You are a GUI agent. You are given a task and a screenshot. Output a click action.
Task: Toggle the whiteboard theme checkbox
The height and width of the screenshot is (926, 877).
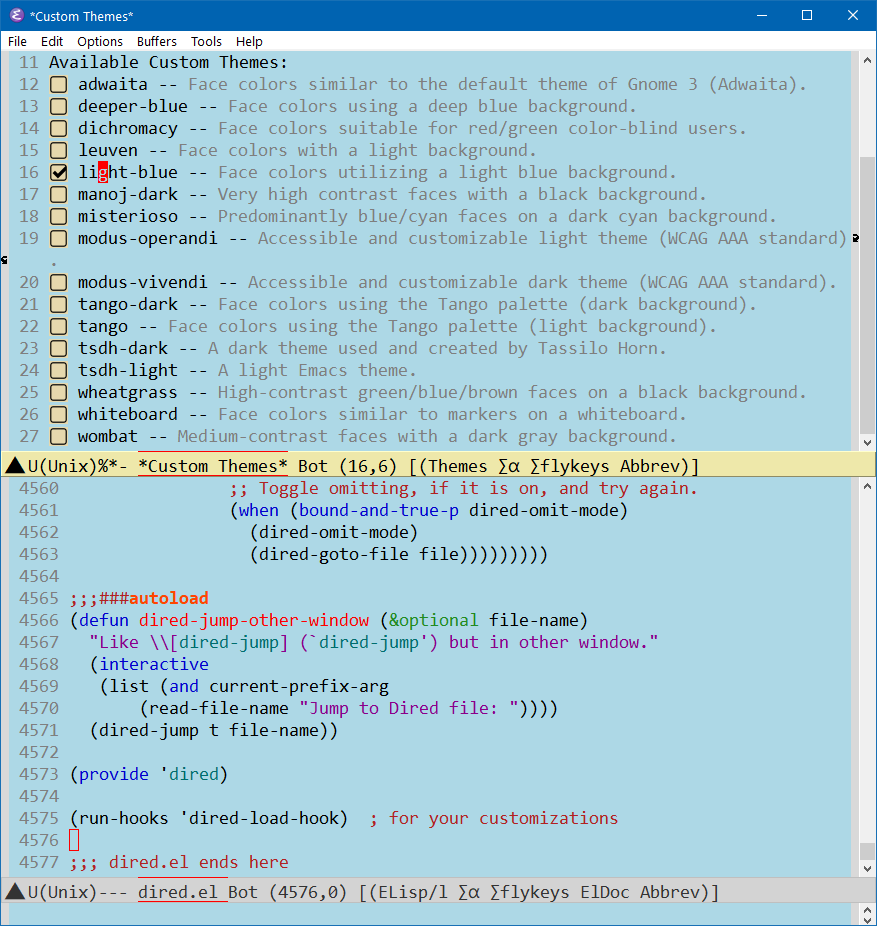click(x=58, y=415)
